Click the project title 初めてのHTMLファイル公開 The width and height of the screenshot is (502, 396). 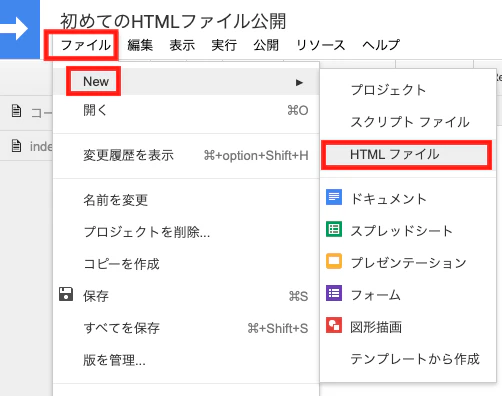click(x=173, y=21)
